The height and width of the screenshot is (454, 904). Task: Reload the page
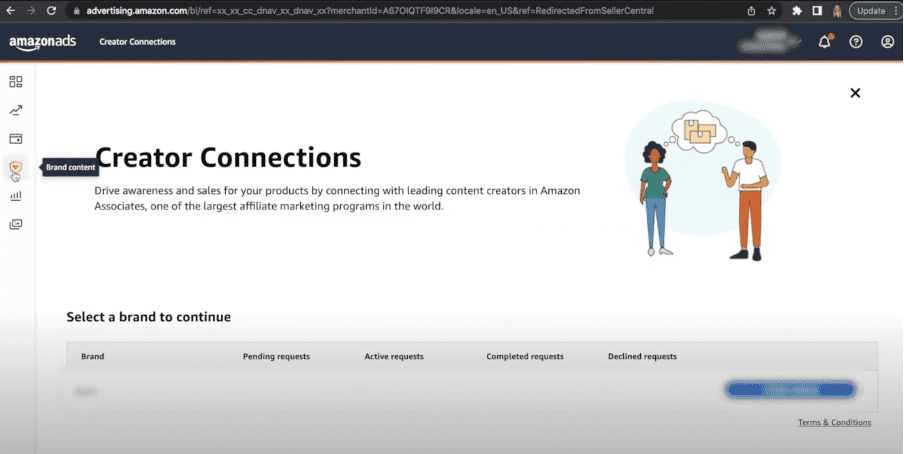tap(52, 10)
